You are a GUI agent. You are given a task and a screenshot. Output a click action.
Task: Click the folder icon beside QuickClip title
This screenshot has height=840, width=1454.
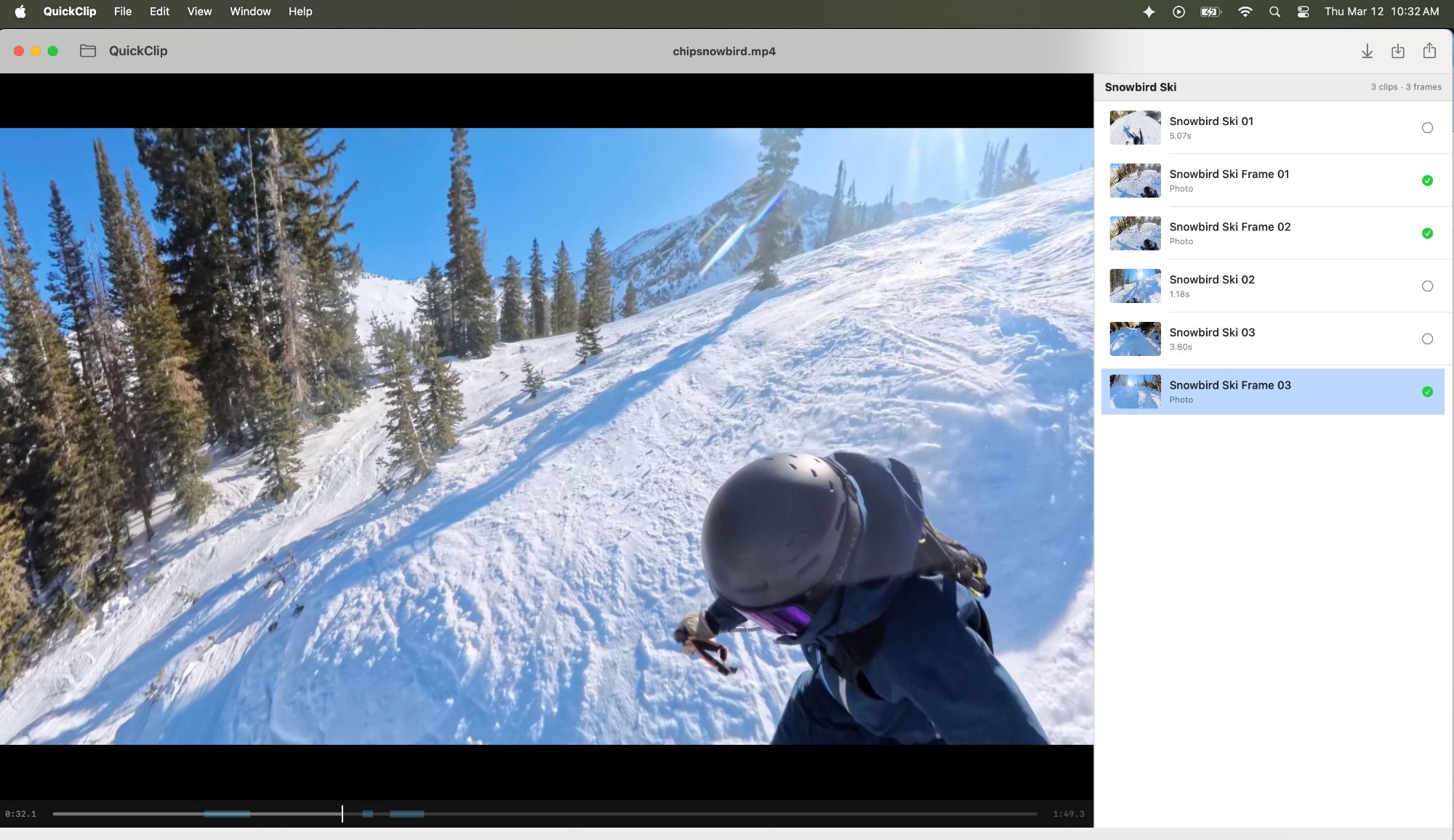coord(88,51)
